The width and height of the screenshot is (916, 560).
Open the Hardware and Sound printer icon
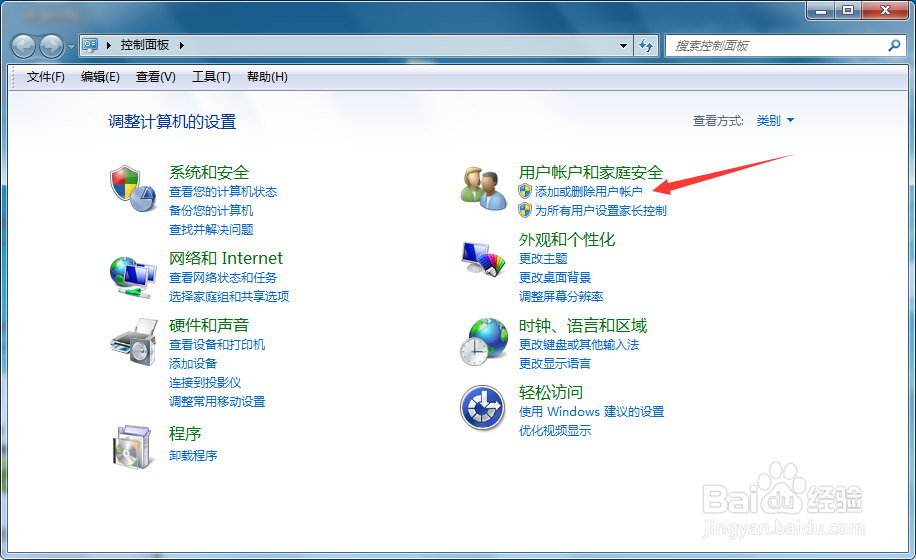pos(134,343)
